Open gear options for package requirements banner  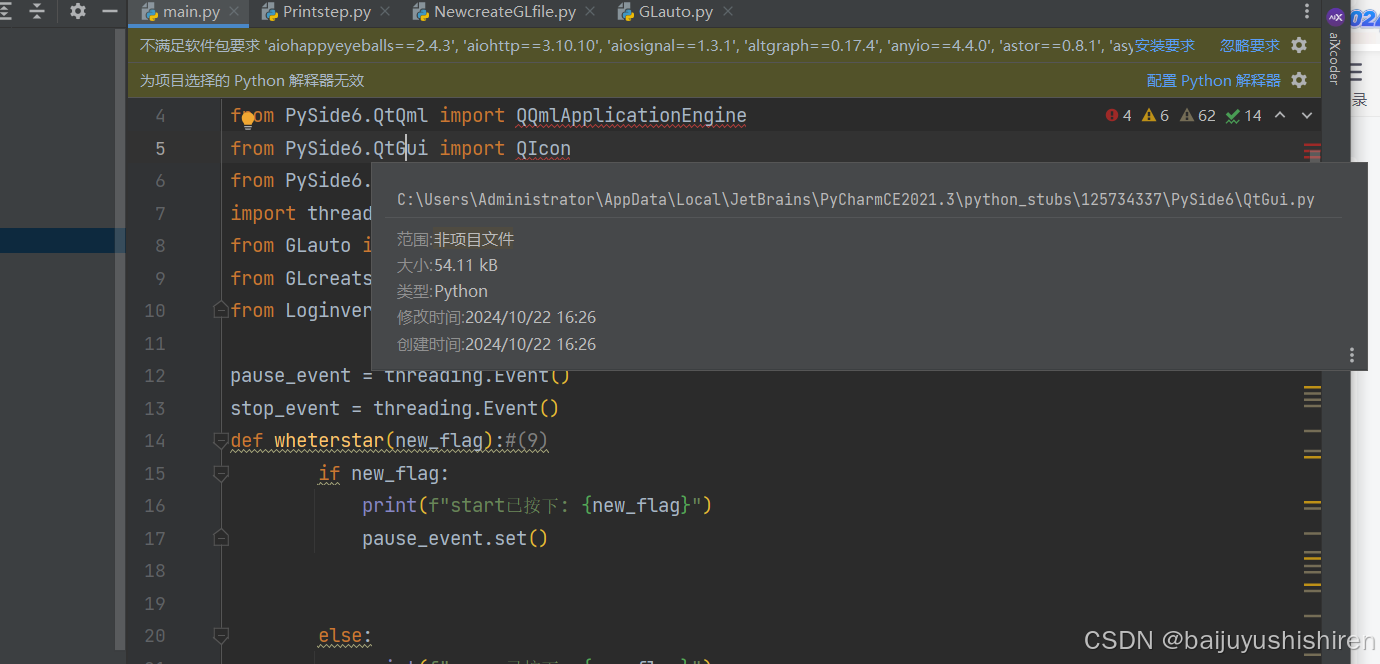click(1299, 45)
